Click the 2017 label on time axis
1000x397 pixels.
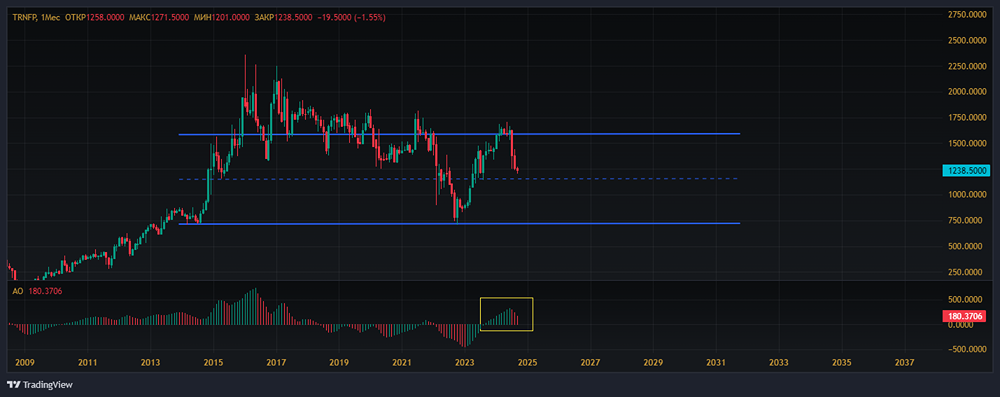pyautogui.click(x=276, y=363)
